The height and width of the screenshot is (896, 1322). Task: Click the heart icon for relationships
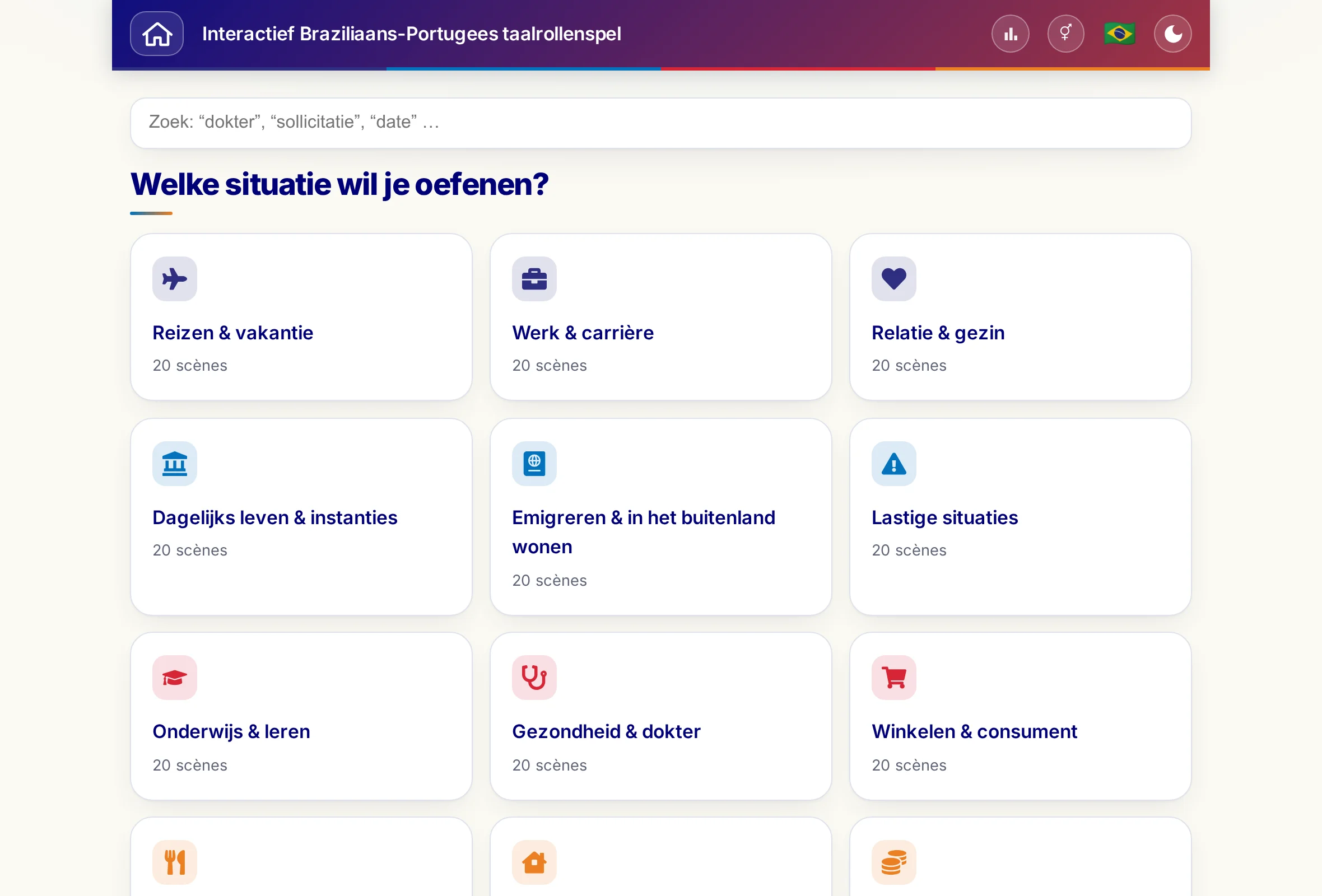(893, 278)
